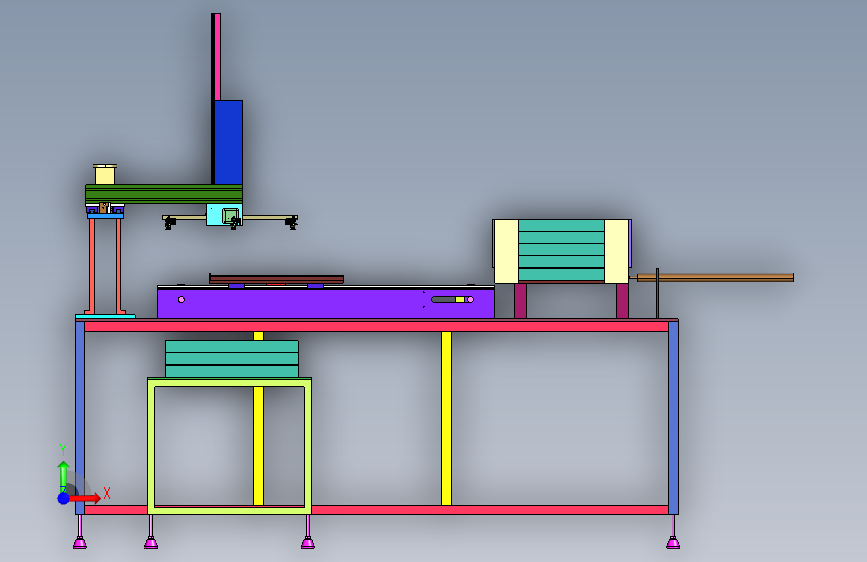
Task: Select the right blue frame post
Action: [x=673, y=418]
